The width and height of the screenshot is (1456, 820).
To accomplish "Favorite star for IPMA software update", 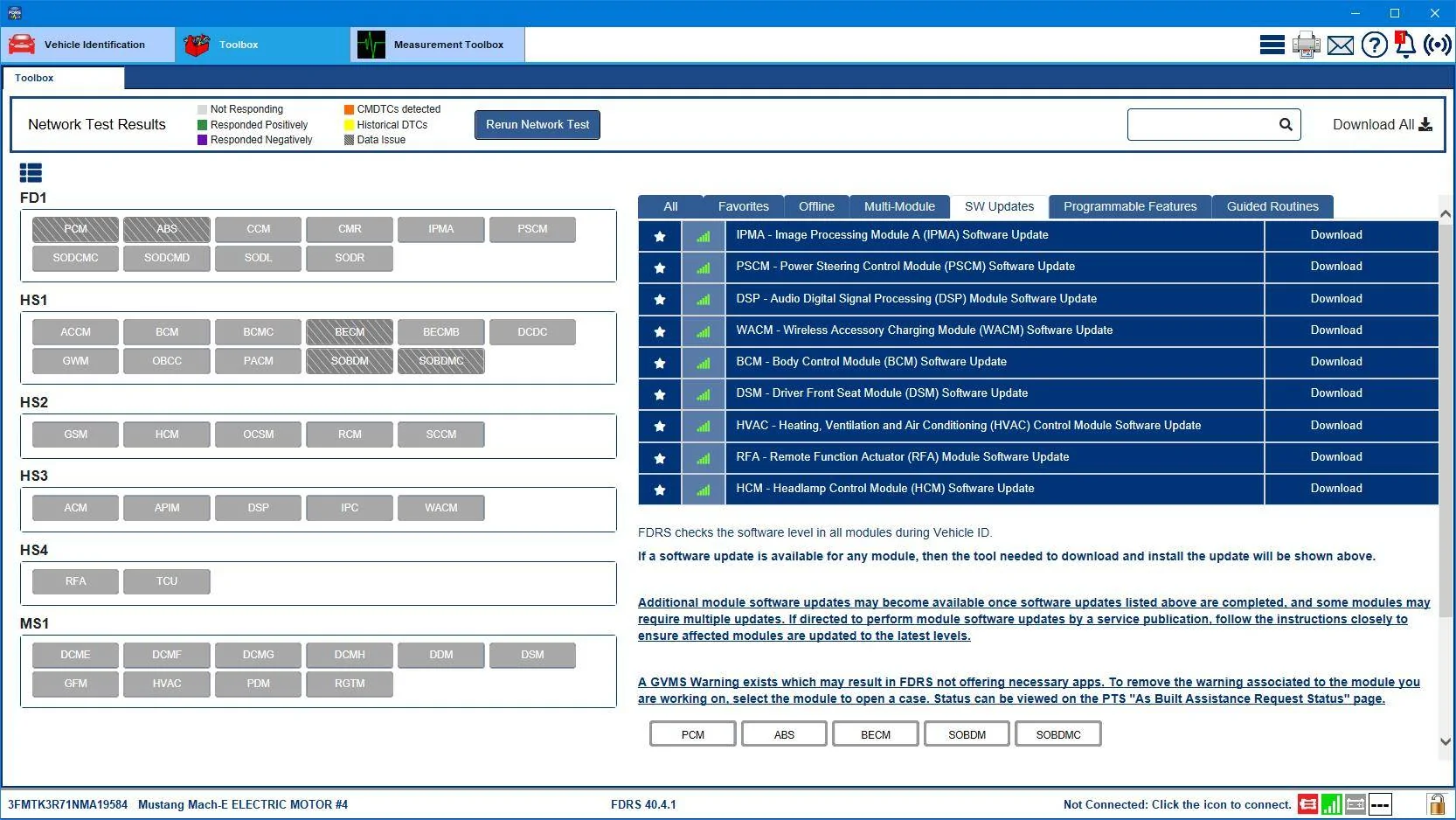I will point(660,235).
